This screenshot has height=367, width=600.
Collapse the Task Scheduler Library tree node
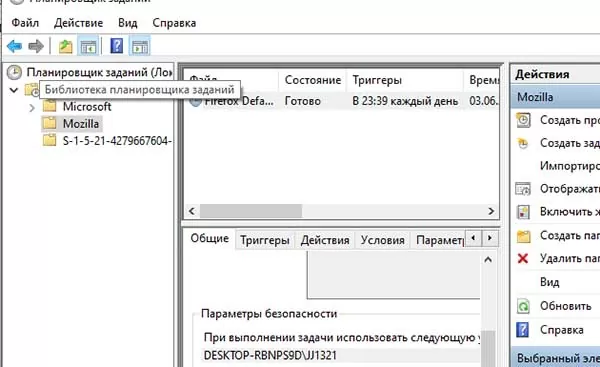(x=14, y=90)
